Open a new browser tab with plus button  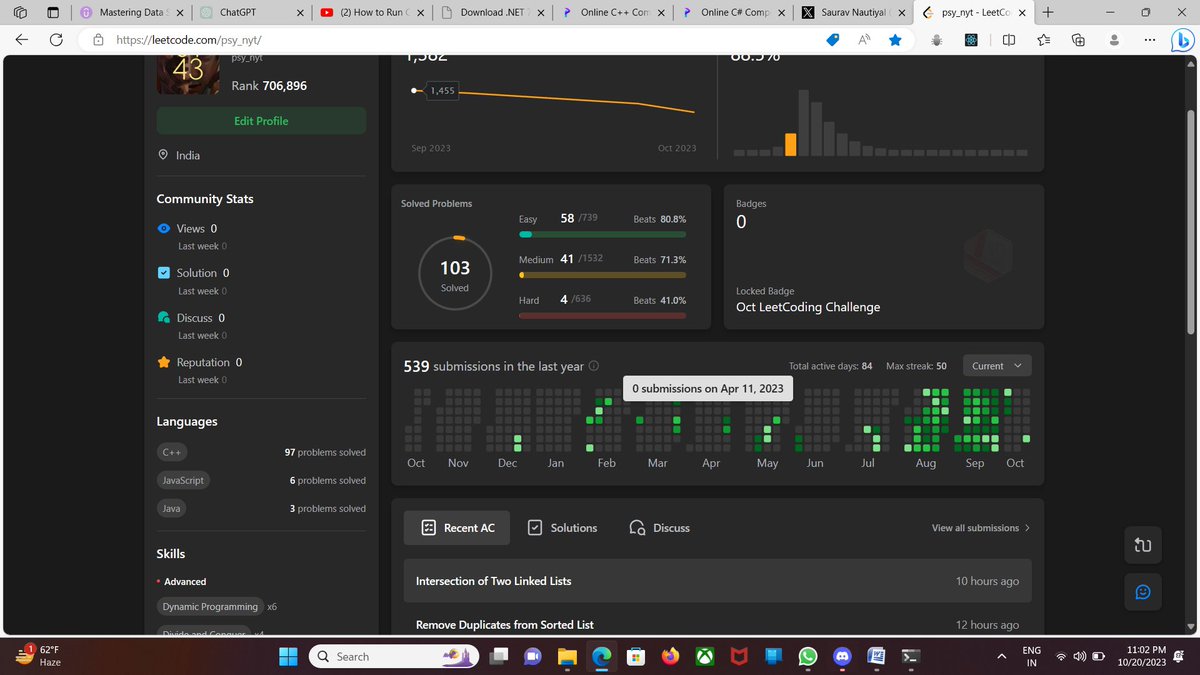[x=1047, y=13]
